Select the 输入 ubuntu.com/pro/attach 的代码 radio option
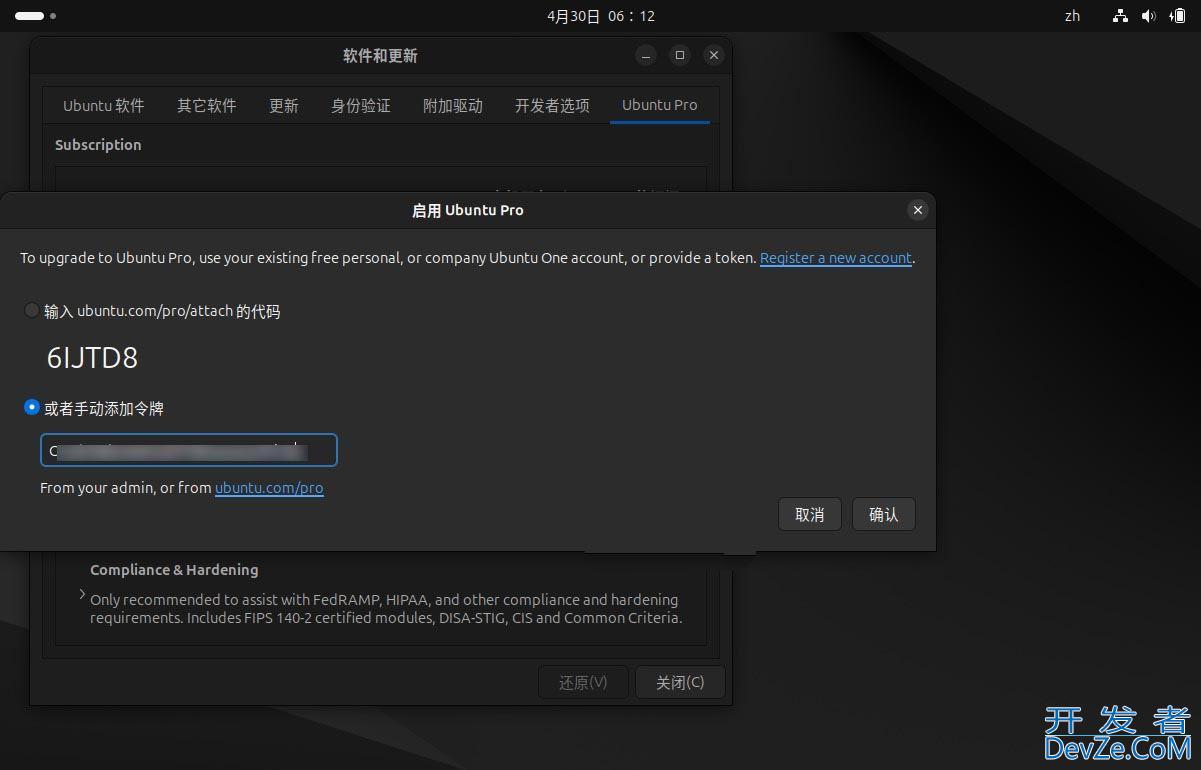Image resolution: width=1201 pixels, height=770 pixels. click(32, 311)
